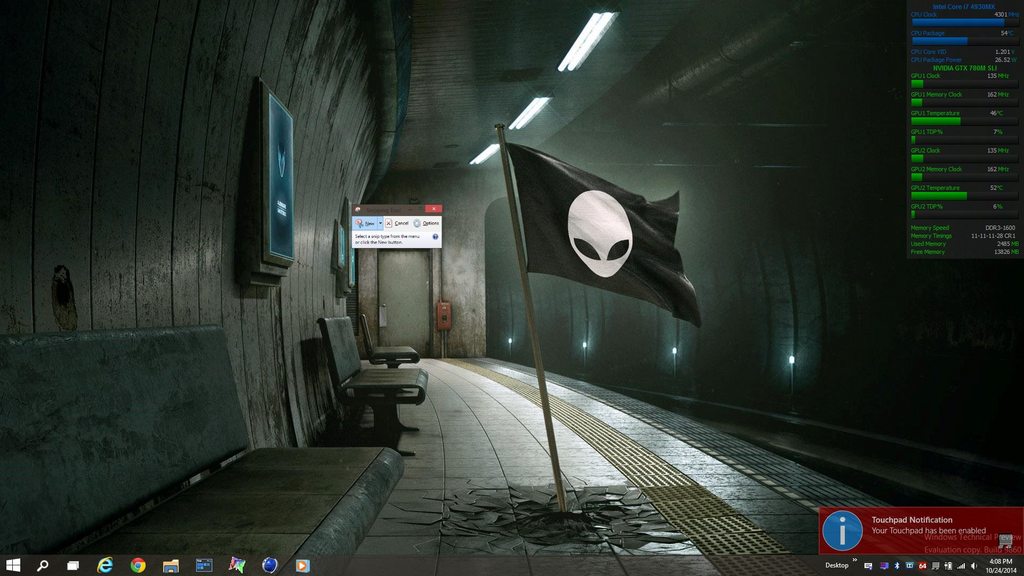Launch Google Chrome from the taskbar
Image resolution: width=1024 pixels, height=576 pixels.
(138, 565)
